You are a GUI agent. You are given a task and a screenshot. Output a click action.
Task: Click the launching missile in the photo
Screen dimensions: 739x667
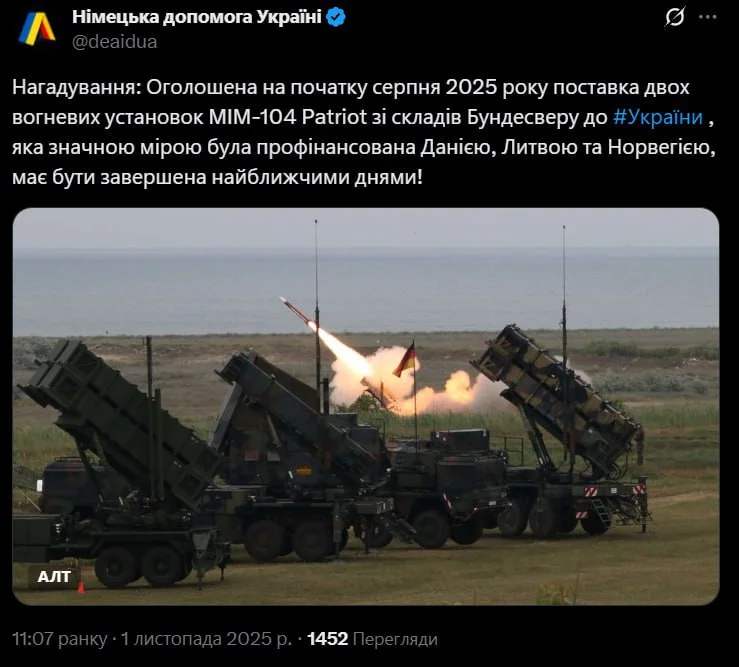pos(299,311)
